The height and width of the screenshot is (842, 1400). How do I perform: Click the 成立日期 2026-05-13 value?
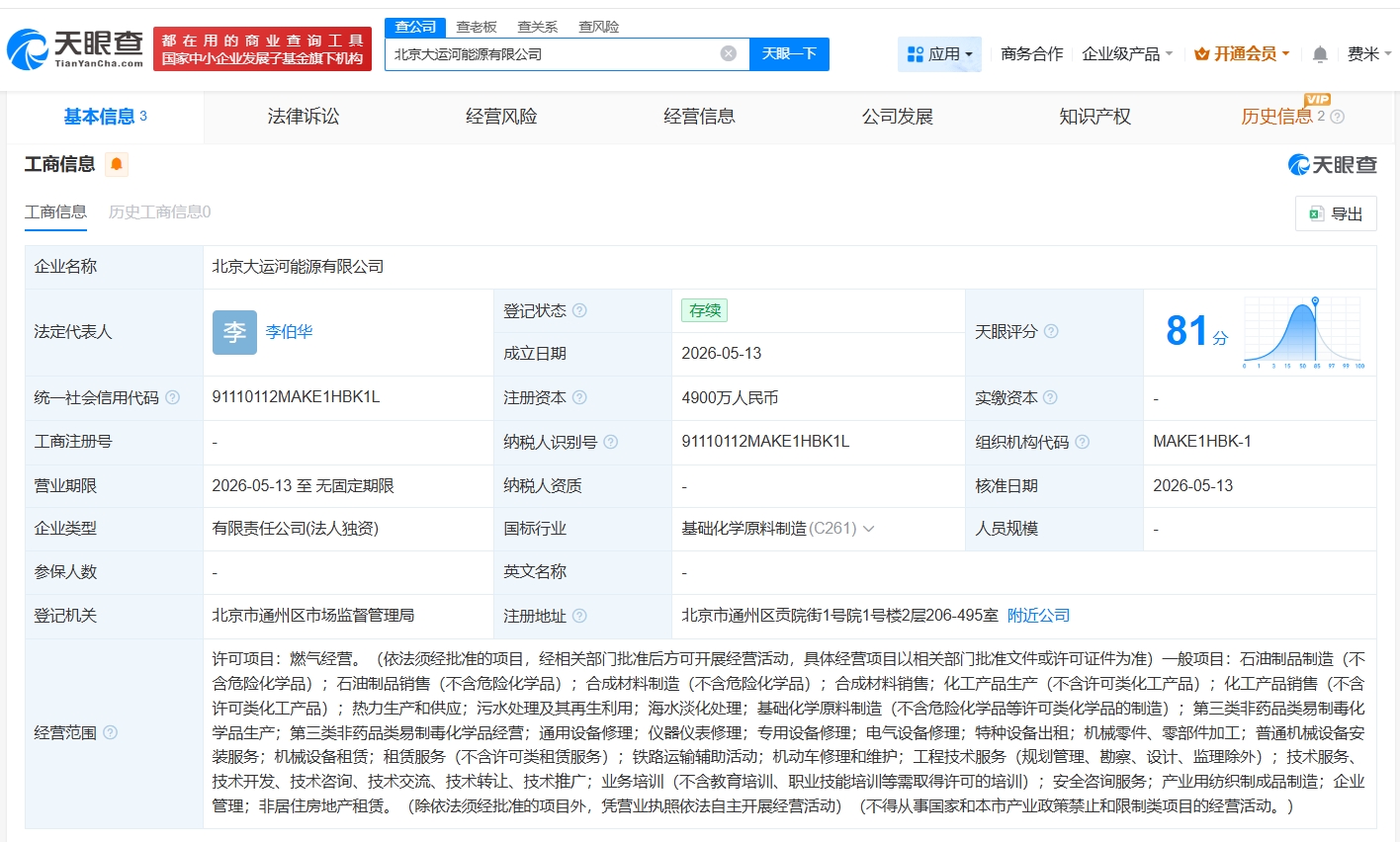722,354
